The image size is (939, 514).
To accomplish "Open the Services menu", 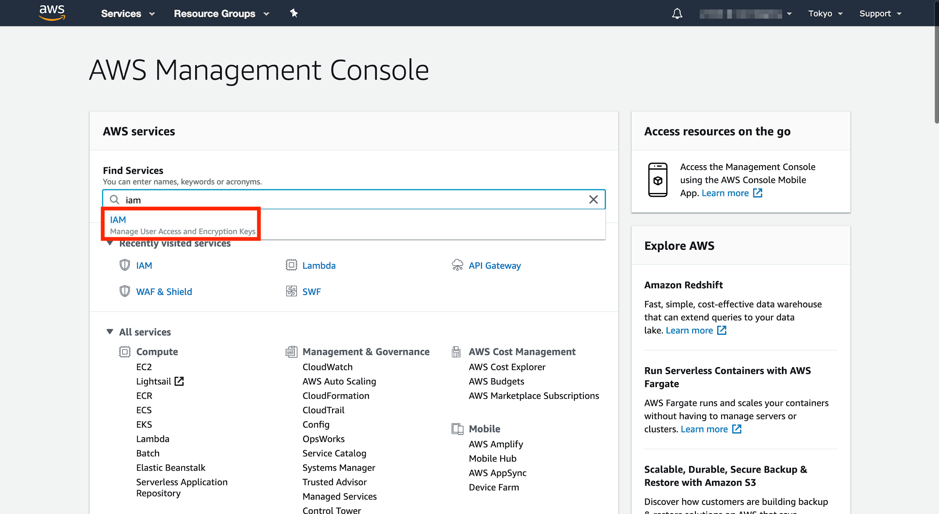I will click(127, 14).
